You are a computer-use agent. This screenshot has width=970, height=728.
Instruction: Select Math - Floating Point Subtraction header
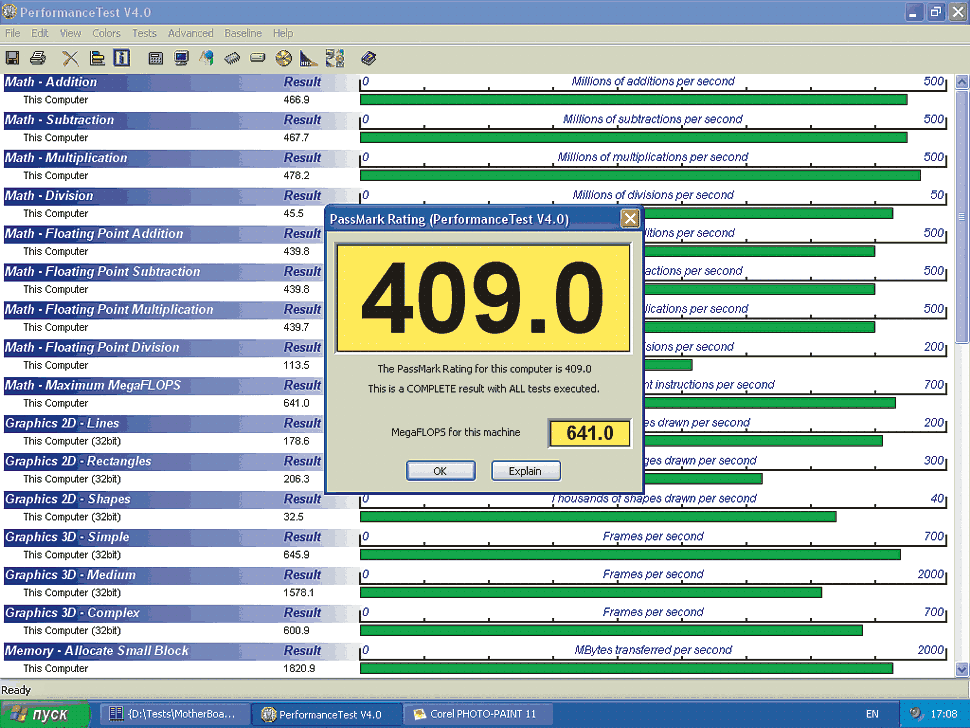click(x=165, y=272)
